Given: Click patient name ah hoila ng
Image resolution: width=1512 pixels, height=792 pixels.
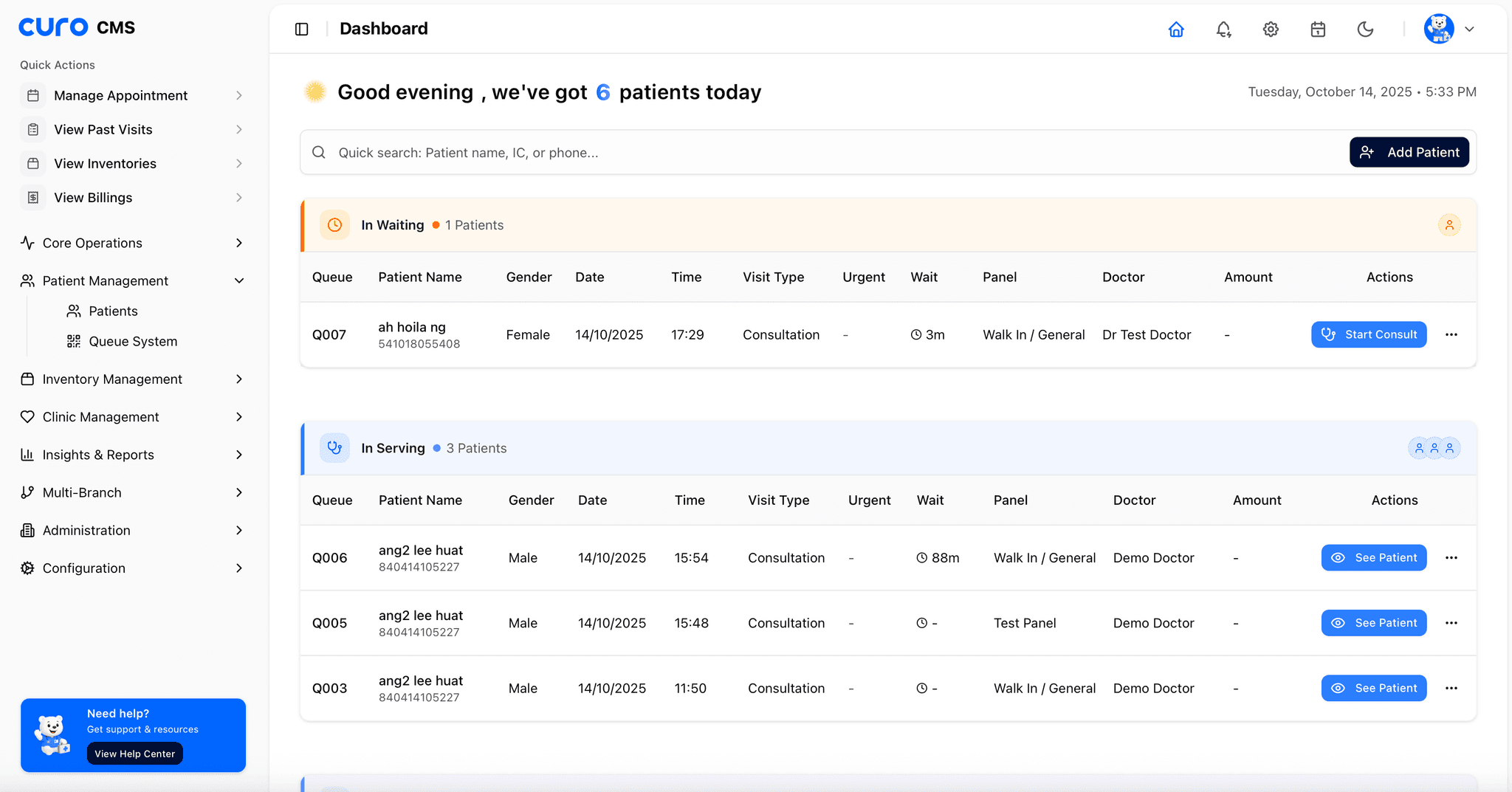Looking at the screenshot, I should 412,327.
